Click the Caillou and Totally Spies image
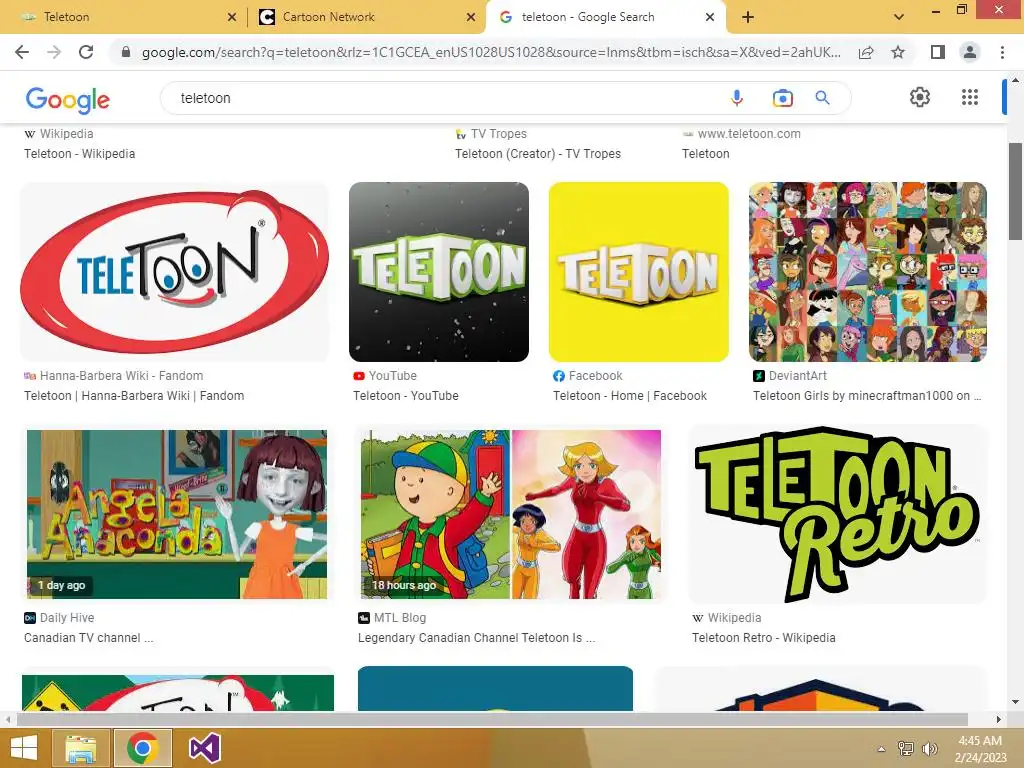Viewport: 1024px width, 768px height. [511, 514]
